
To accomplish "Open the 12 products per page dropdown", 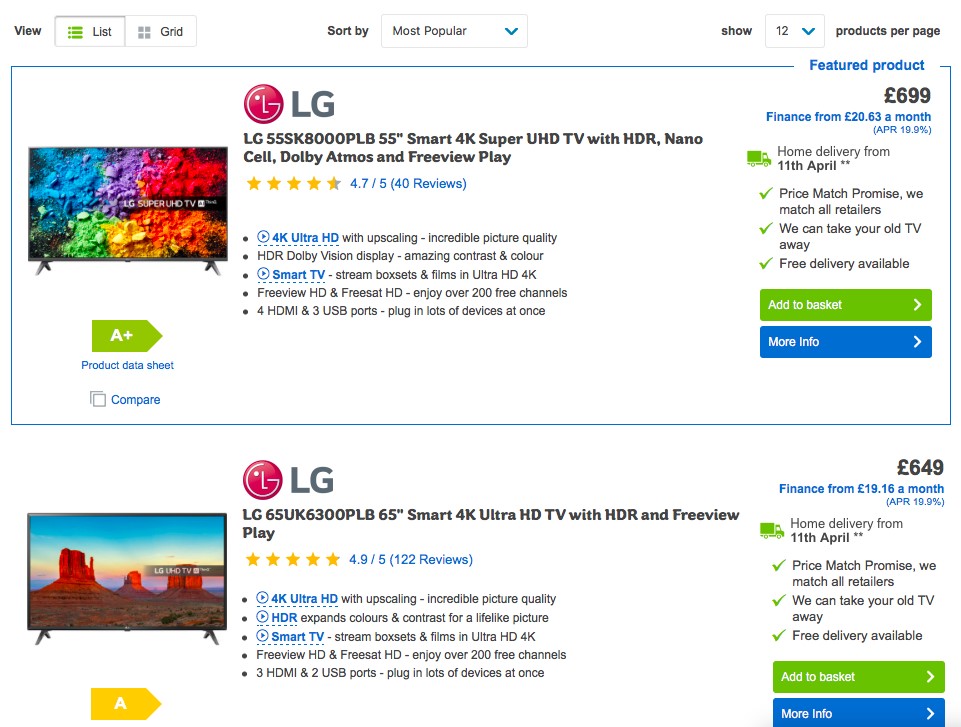I will (794, 31).
